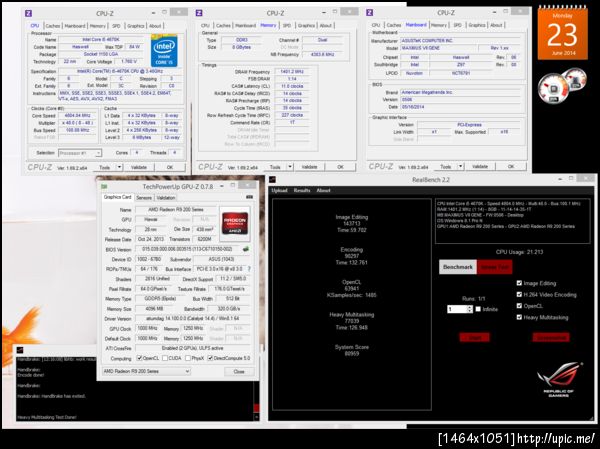Select the red Stress Test tab
Viewport: 600px width, 449px height.
tap(494, 267)
